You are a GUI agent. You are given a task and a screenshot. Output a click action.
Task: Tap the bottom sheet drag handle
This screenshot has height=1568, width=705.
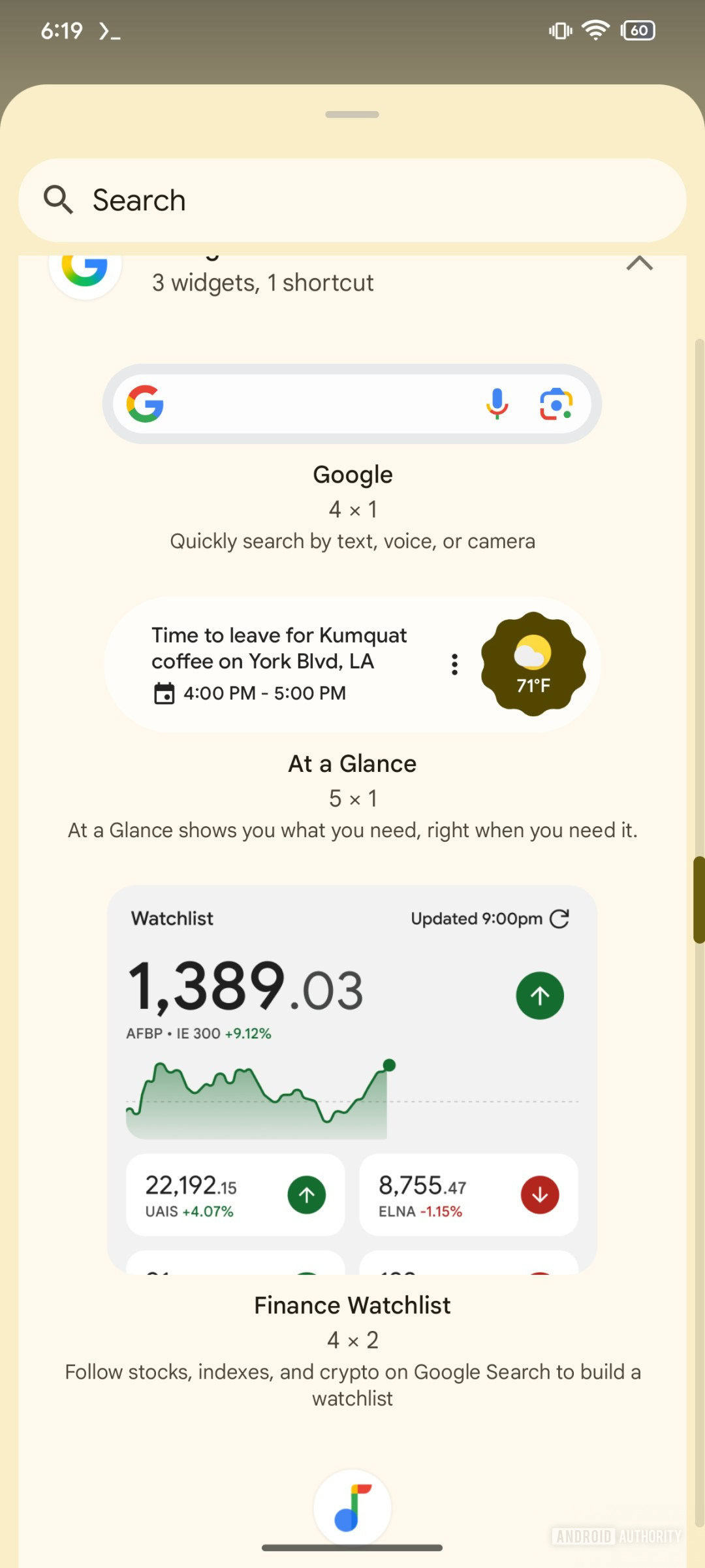tap(352, 114)
